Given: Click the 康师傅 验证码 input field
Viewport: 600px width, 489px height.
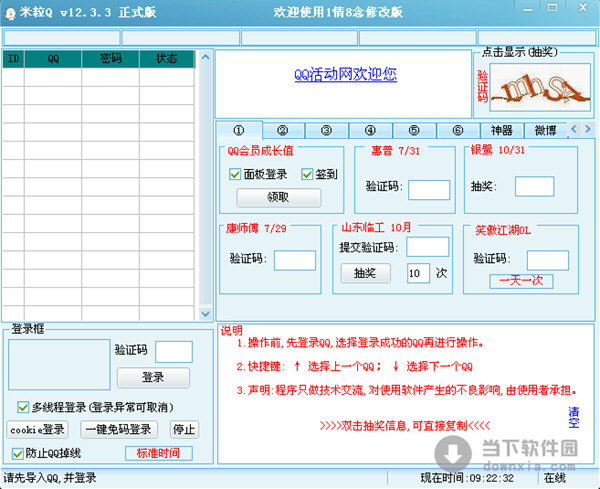Looking at the screenshot, I should 294,260.
